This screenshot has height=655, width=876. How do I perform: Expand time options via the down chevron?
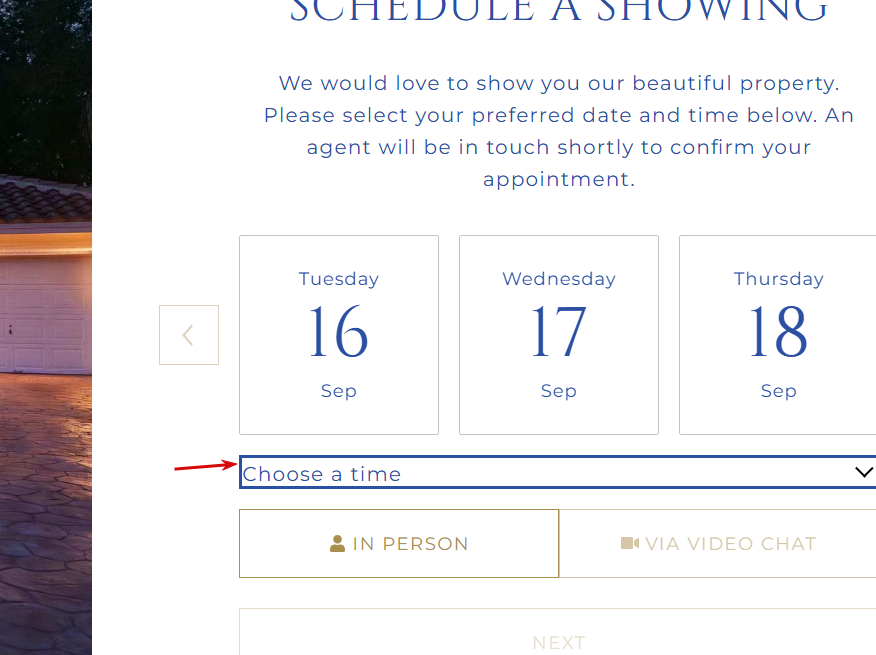point(864,472)
